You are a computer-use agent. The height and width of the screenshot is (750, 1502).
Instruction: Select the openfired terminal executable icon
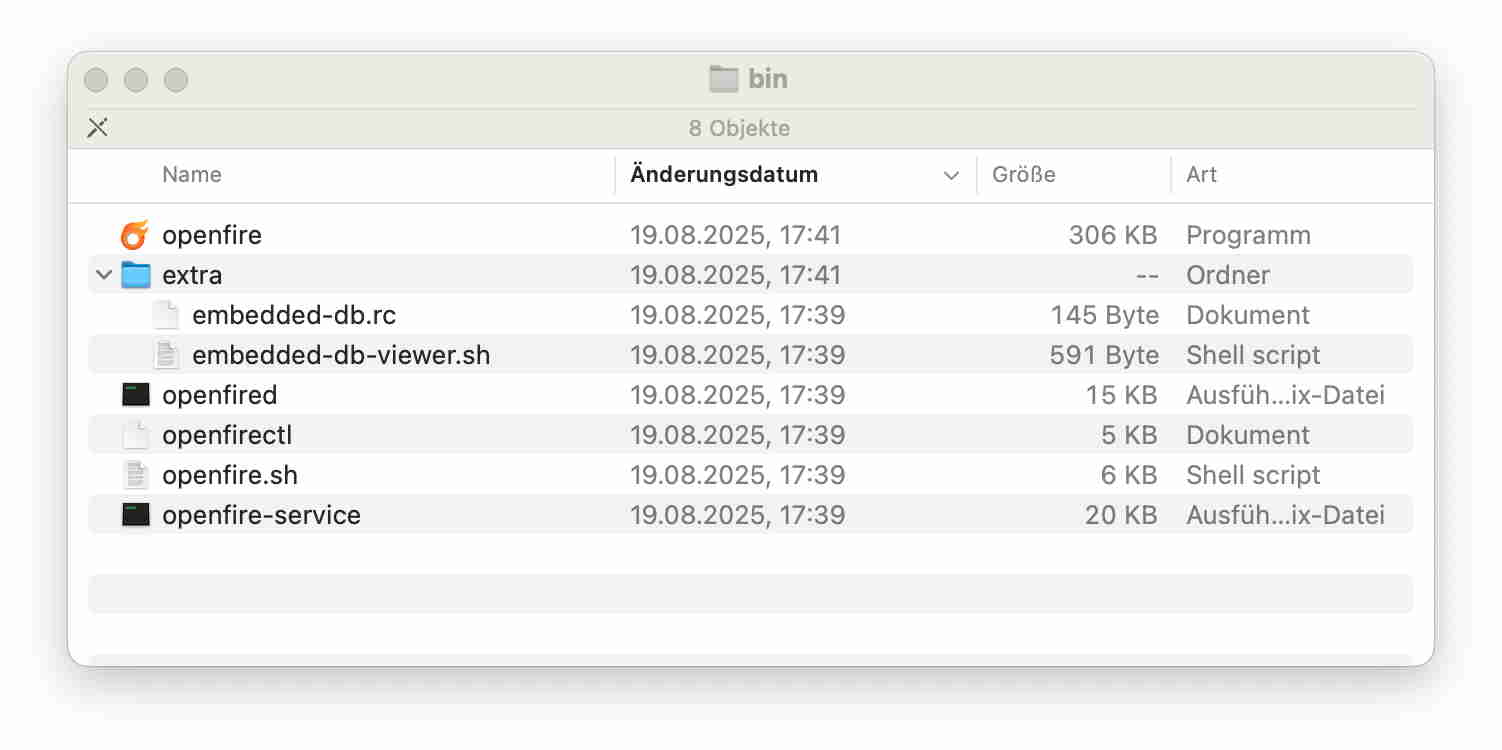(x=135, y=395)
